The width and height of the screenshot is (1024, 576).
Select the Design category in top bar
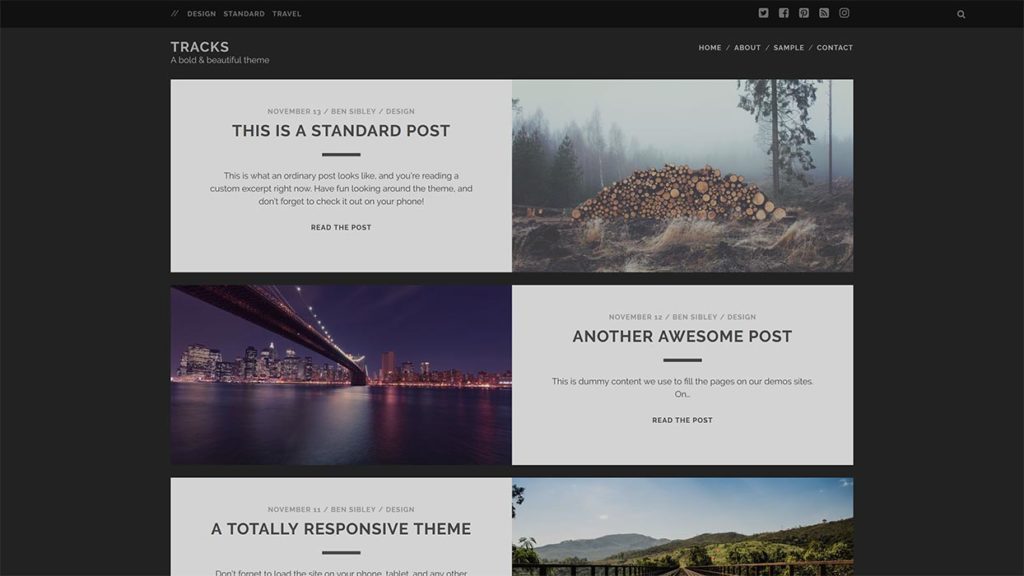[201, 14]
